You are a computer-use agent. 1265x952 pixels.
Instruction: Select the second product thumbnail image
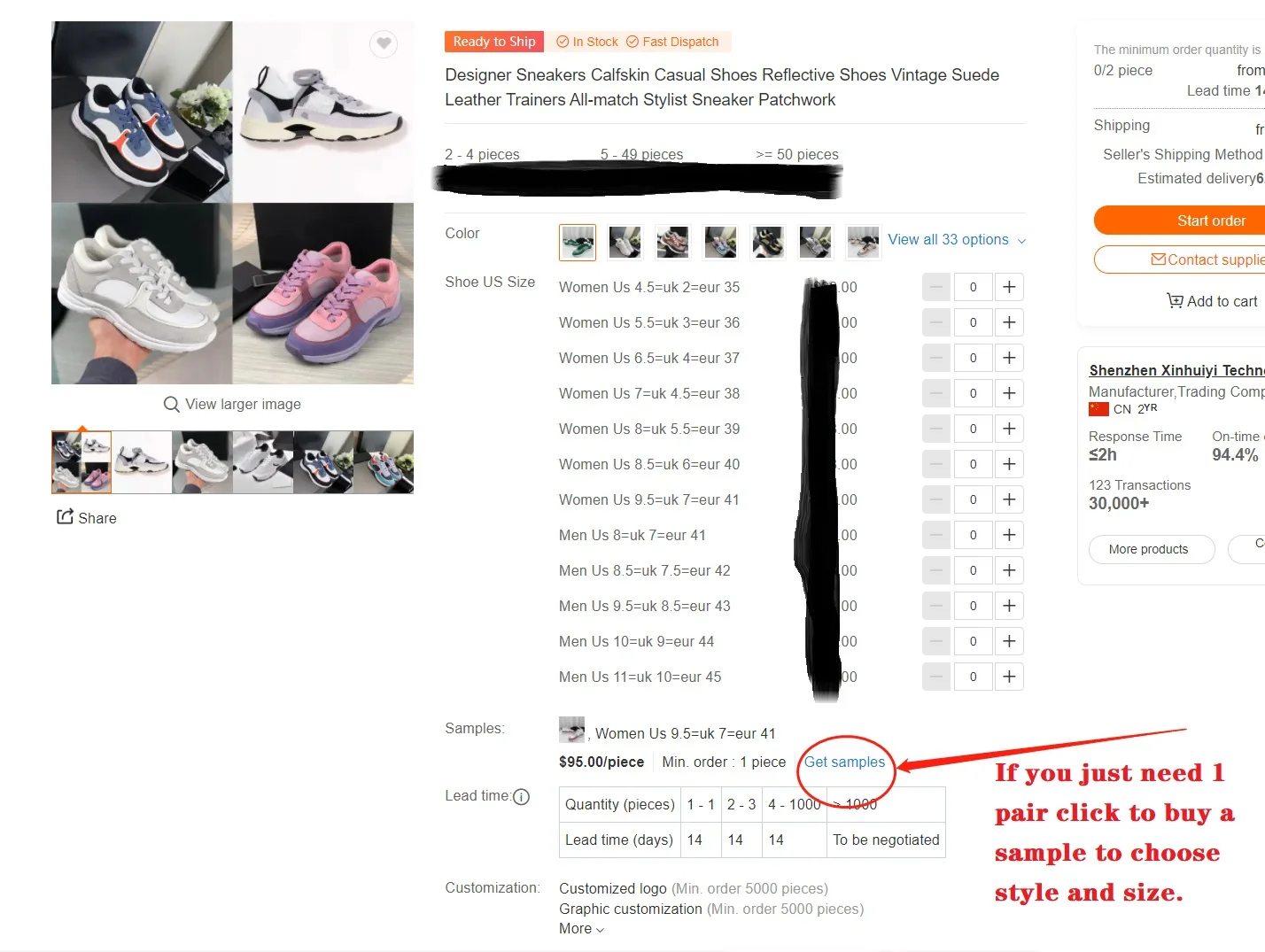(x=142, y=462)
